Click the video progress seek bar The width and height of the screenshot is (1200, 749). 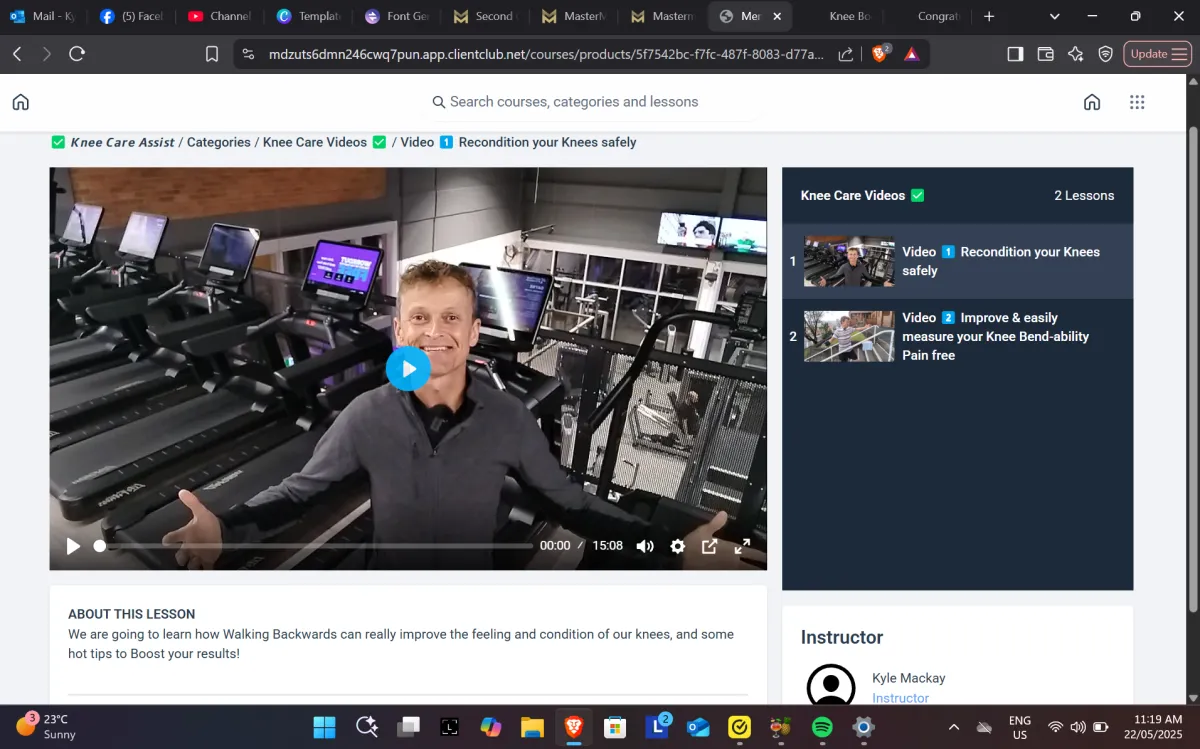click(313, 546)
